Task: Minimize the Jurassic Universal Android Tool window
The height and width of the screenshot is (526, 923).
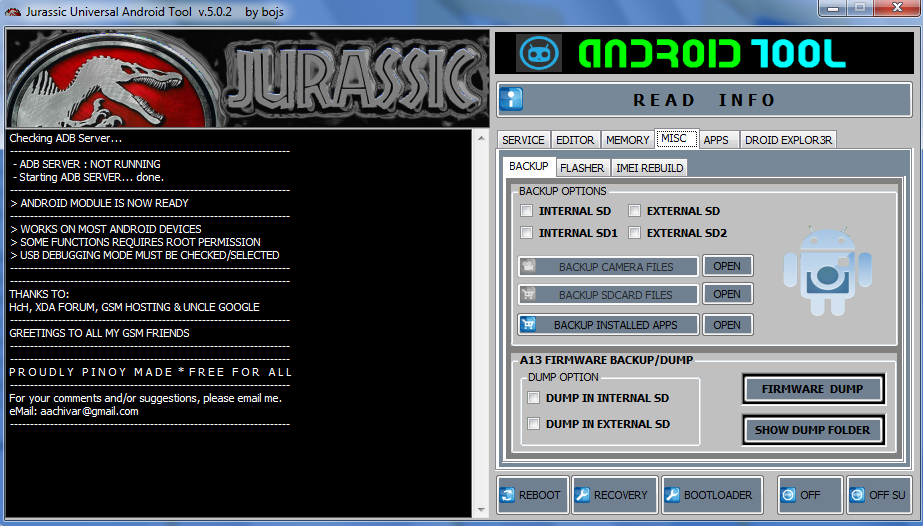Action: point(832,8)
